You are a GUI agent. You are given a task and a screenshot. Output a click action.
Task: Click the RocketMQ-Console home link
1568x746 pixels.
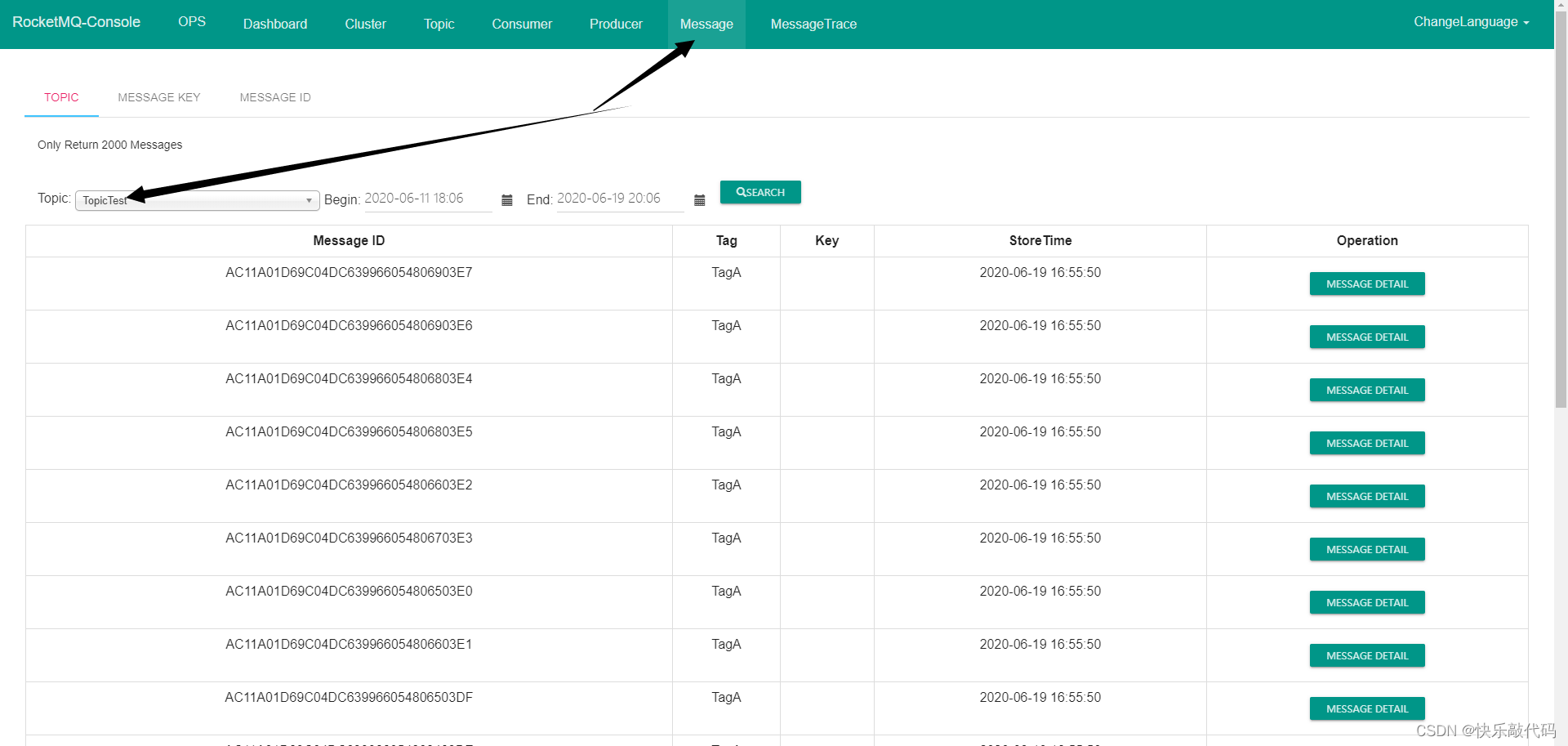click(75, 22)
